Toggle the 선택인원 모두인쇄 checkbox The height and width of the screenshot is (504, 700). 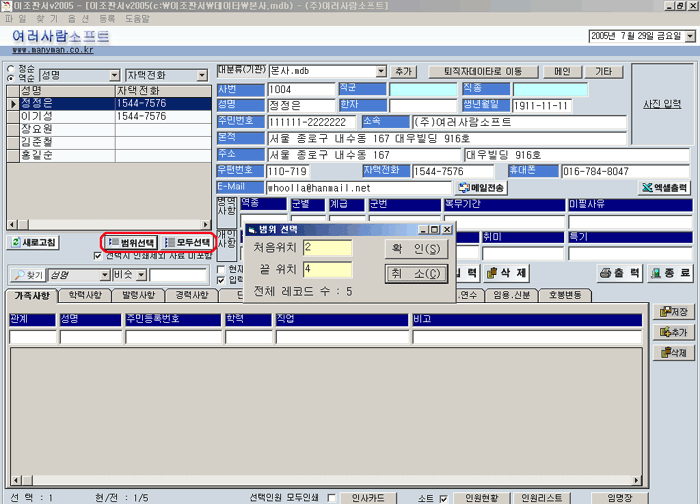(331, 497)
